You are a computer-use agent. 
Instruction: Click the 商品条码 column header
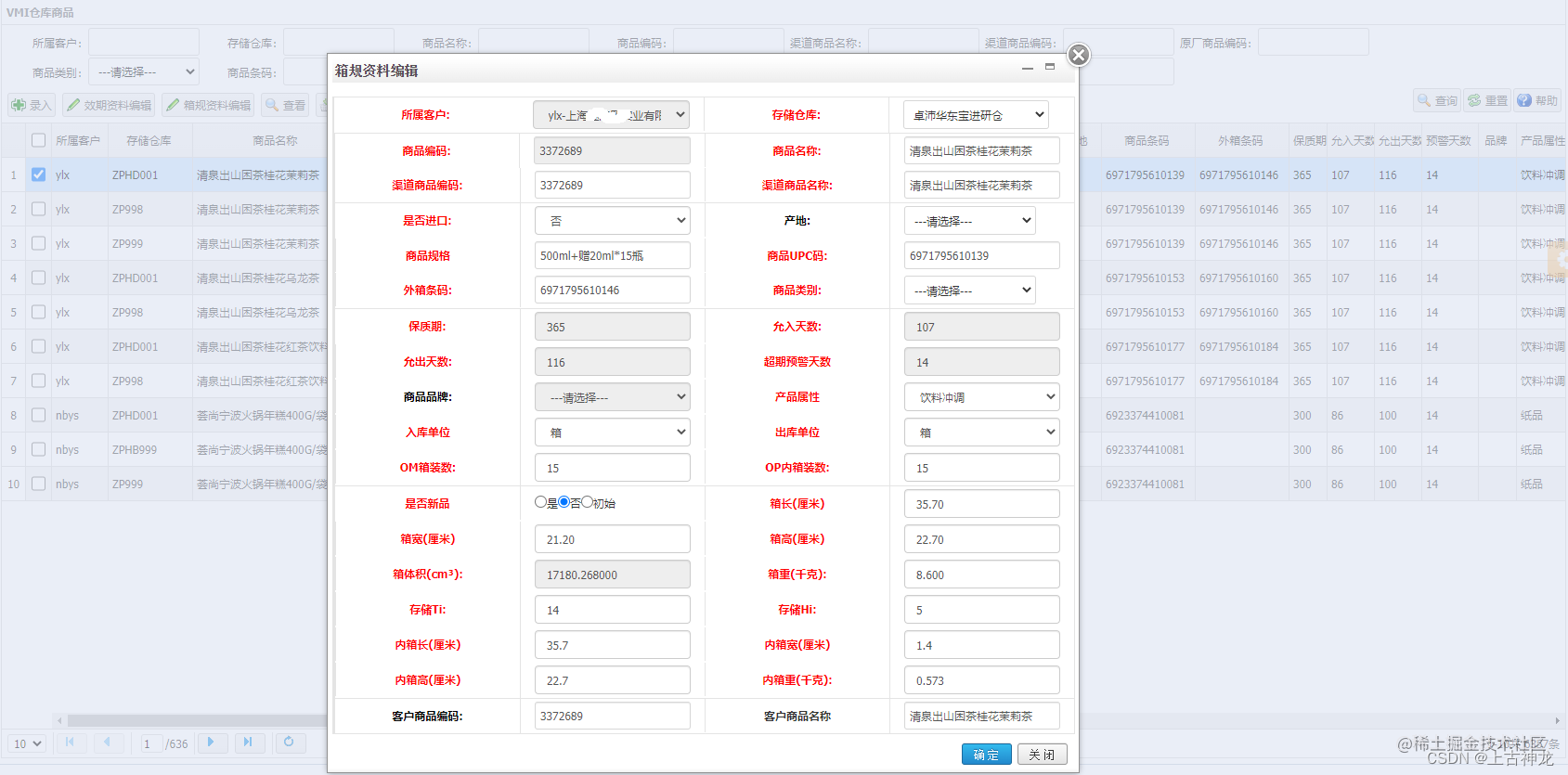pyautogui.click(x=1147, y=141)
